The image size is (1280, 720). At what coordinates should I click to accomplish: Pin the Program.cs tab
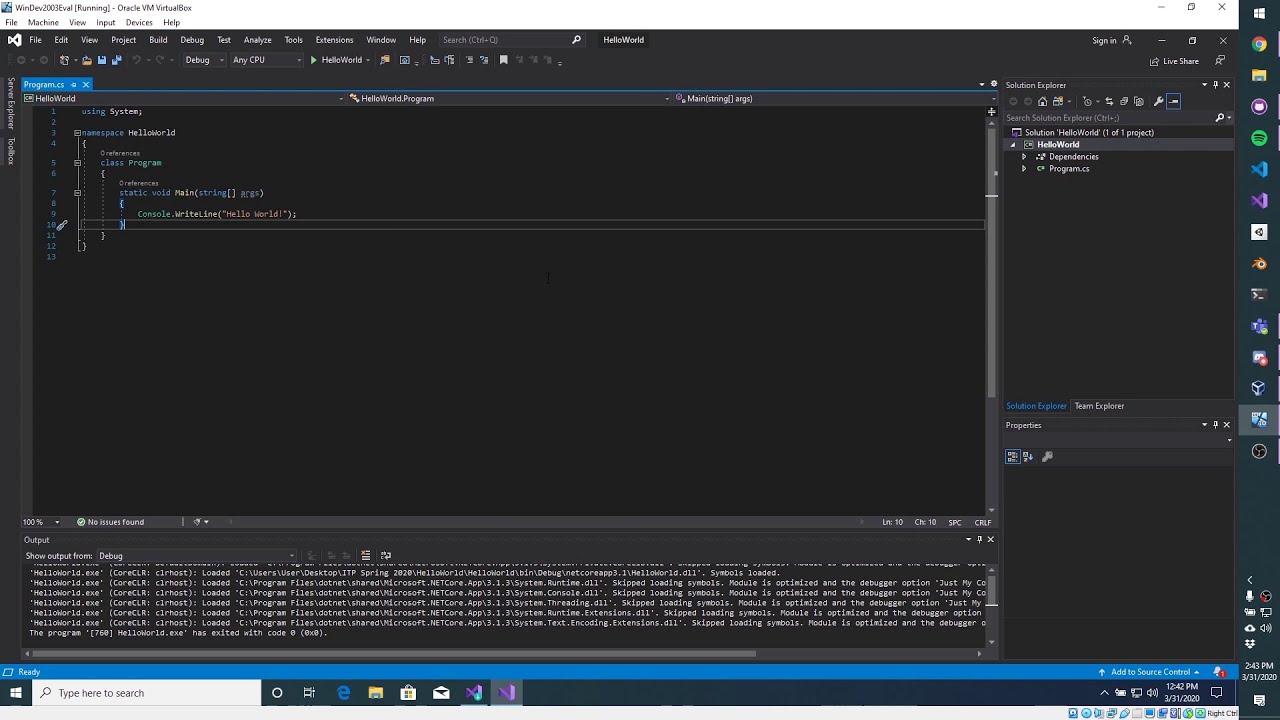(x=73, y=85)
